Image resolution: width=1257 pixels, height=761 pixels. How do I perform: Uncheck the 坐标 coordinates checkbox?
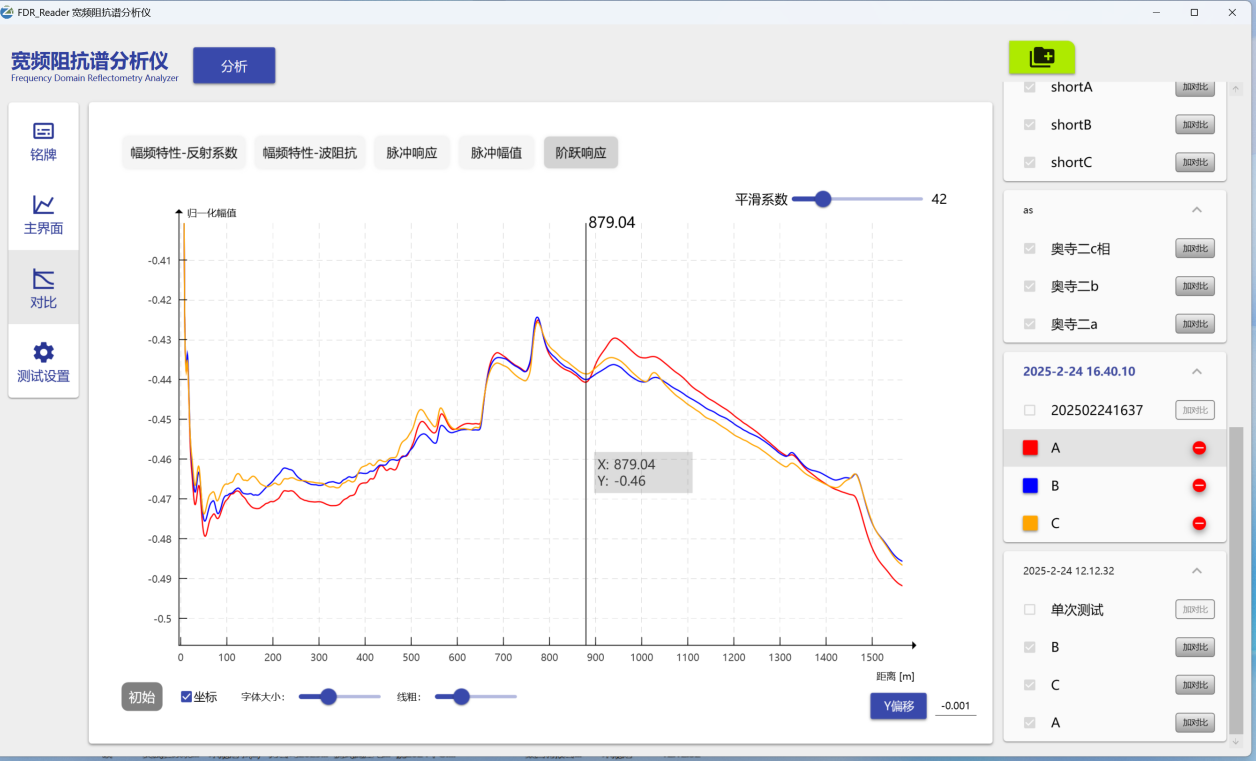[188, 696]
